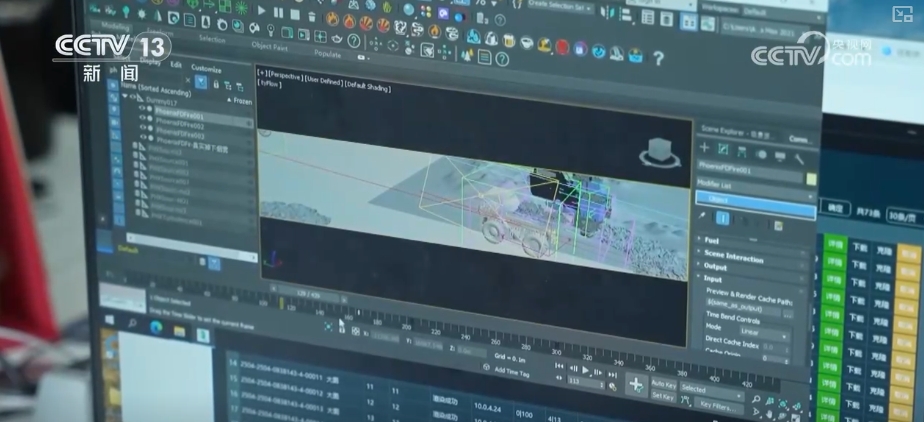This screenshot has width=924, height=422.
Task: Click the Set Key button
Action: tap(662, 396)
